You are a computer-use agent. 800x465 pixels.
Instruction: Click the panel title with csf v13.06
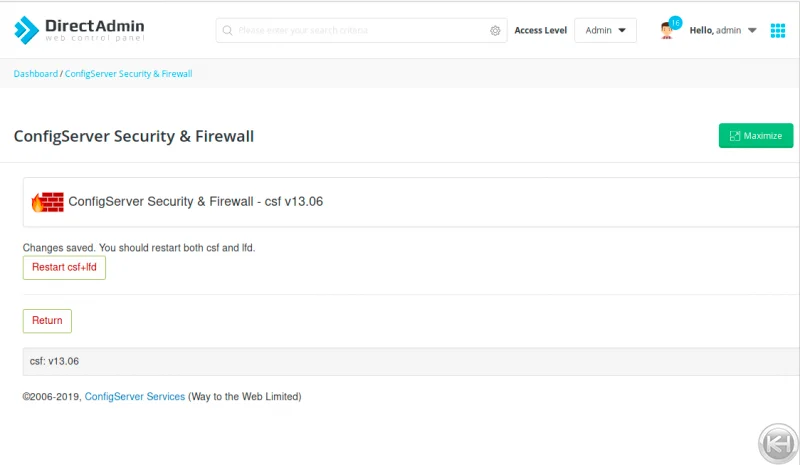195,202
